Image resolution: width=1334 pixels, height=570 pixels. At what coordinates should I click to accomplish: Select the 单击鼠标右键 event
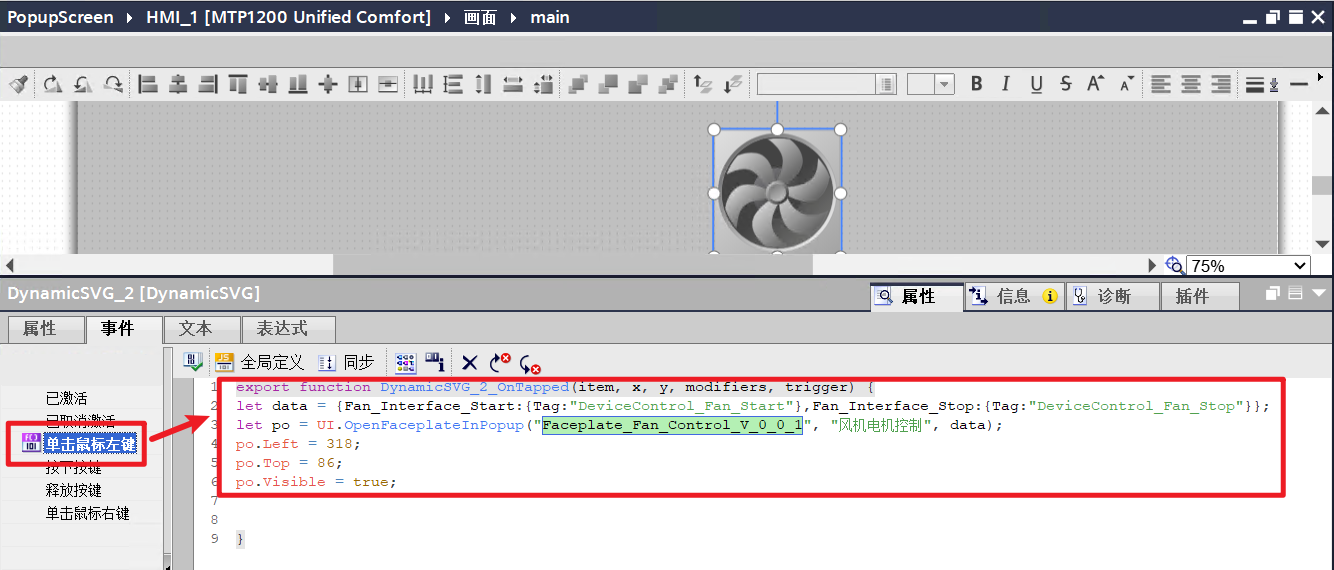click(87, 513)
